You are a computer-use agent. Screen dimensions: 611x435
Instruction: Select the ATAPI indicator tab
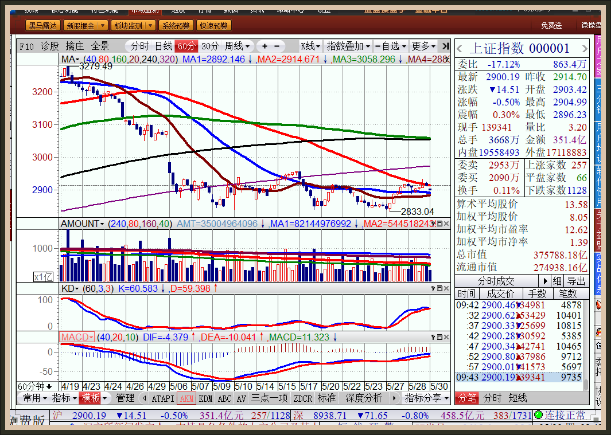coord(162,398)
